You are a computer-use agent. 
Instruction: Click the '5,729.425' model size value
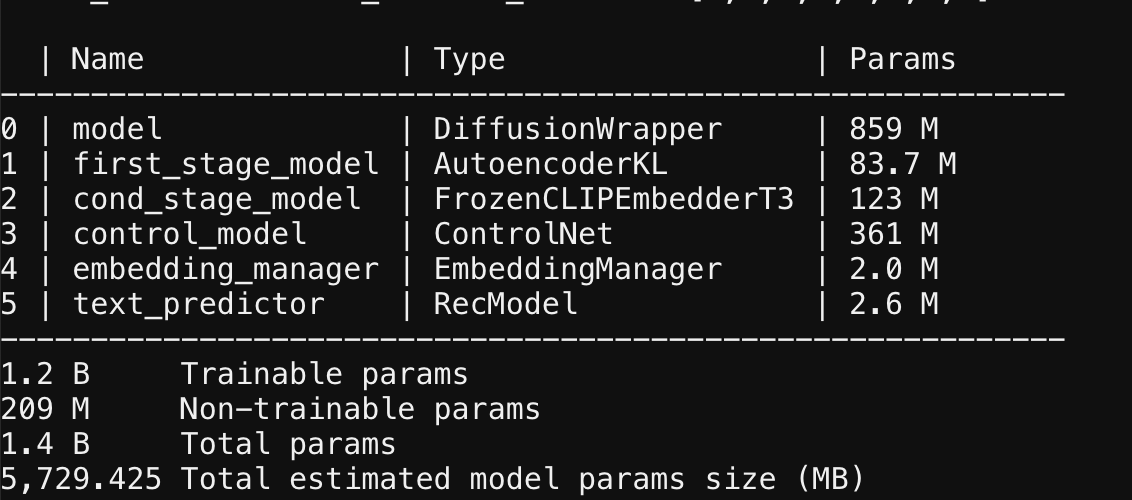(81, 479)
